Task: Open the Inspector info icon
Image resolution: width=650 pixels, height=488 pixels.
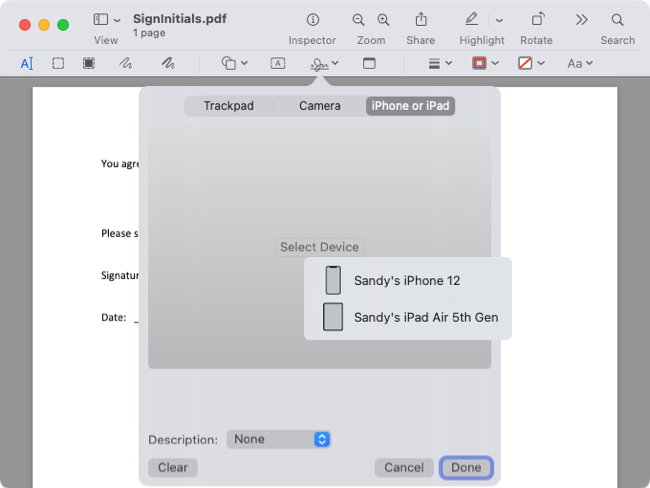Action: [x=313, y=19]
